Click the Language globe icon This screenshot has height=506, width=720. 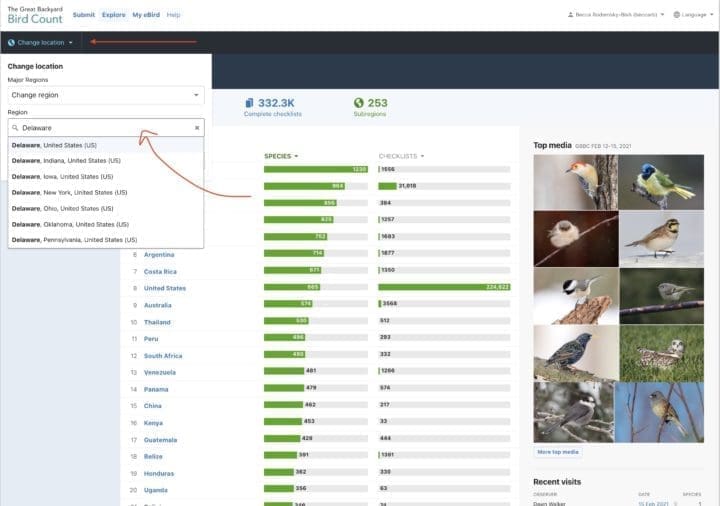677,15
